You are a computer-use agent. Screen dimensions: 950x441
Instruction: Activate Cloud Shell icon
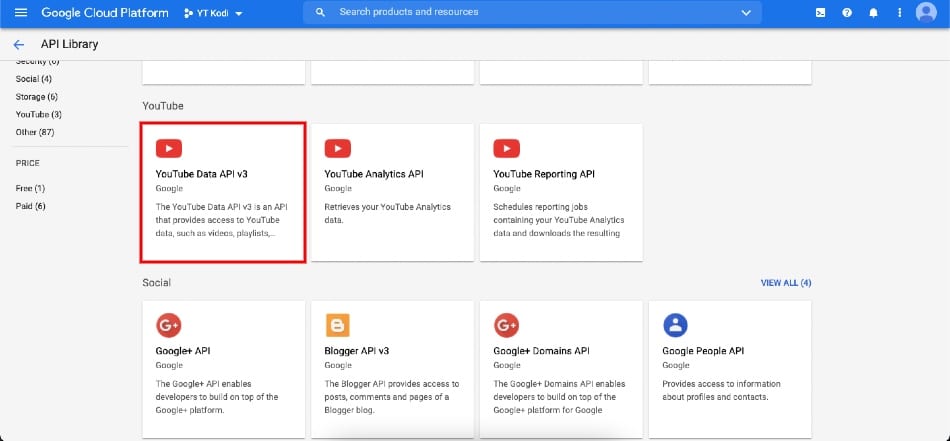click(820, 13)
